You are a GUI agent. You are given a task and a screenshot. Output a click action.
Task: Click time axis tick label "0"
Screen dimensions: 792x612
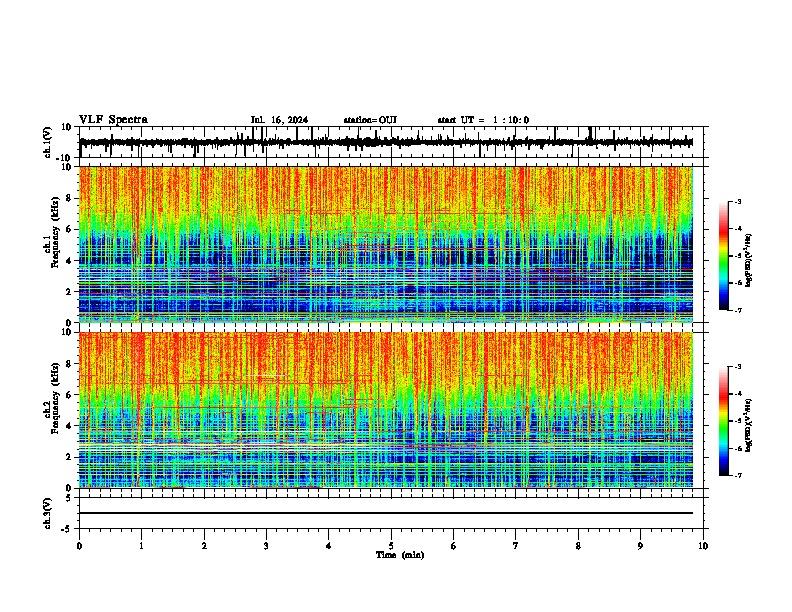[x=79, y=546]
